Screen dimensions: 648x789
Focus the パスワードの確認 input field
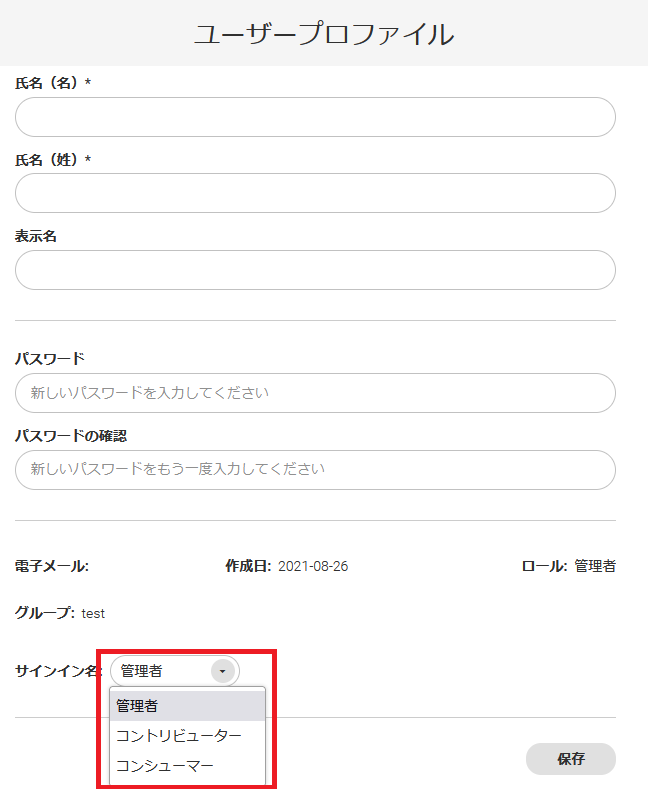[315, 469]
